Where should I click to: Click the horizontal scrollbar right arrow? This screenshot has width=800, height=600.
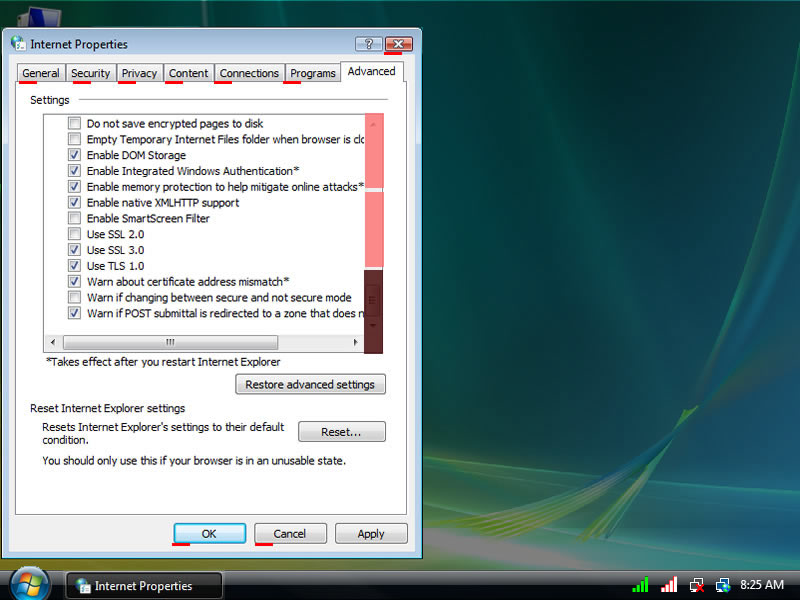point(356,342)
